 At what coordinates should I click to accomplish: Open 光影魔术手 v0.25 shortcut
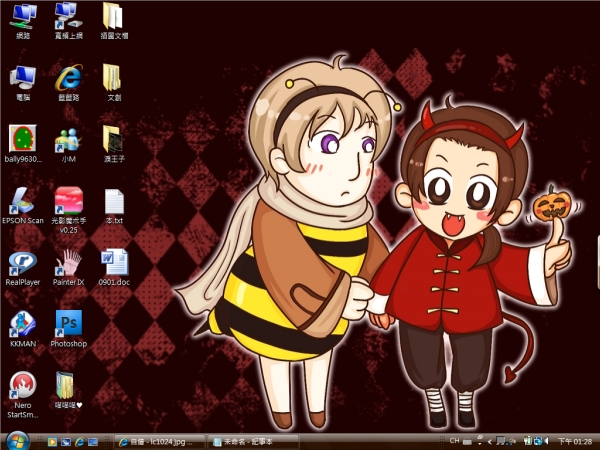(68, 210)
